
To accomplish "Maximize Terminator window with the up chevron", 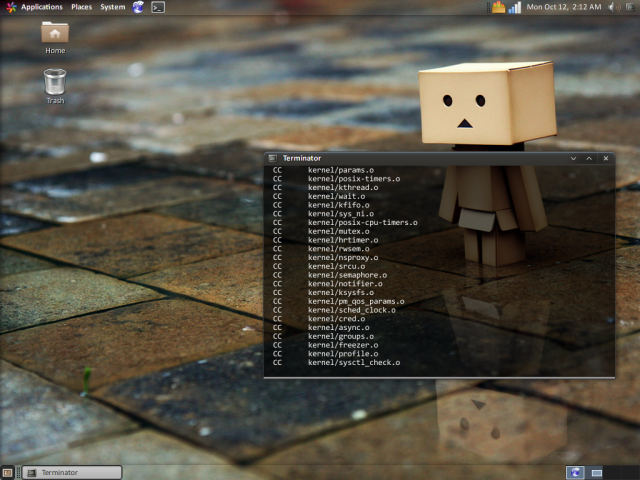I will pyautogui.click(x=589, y=158).
